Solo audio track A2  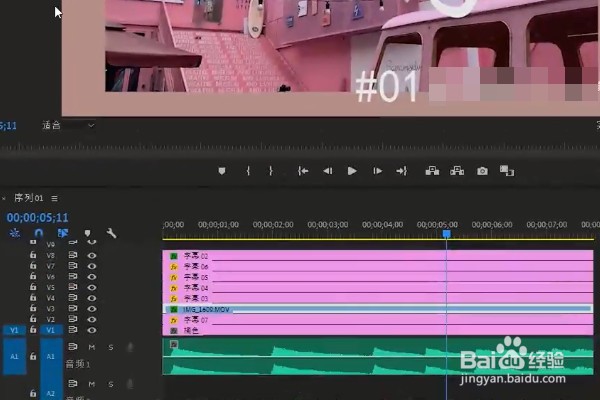coord(111,384)
